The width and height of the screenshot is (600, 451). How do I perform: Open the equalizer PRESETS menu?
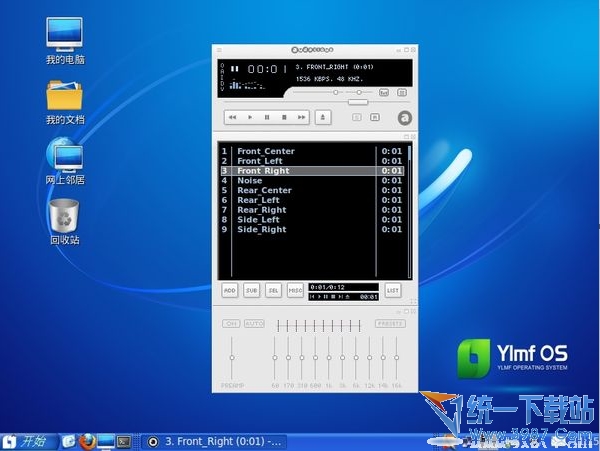(x=390, y=324)
